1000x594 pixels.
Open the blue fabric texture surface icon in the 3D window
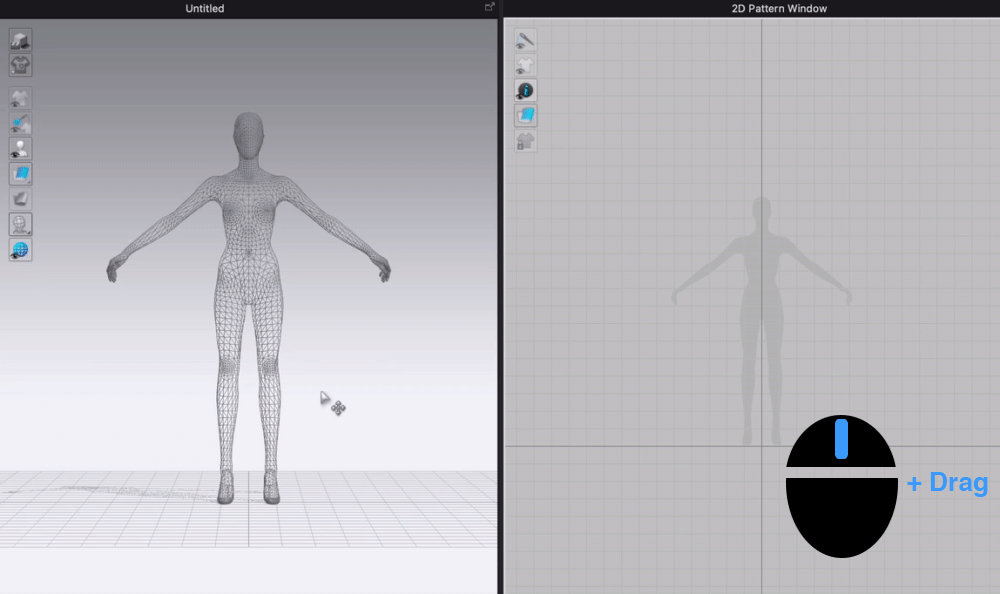click(20, 174)
